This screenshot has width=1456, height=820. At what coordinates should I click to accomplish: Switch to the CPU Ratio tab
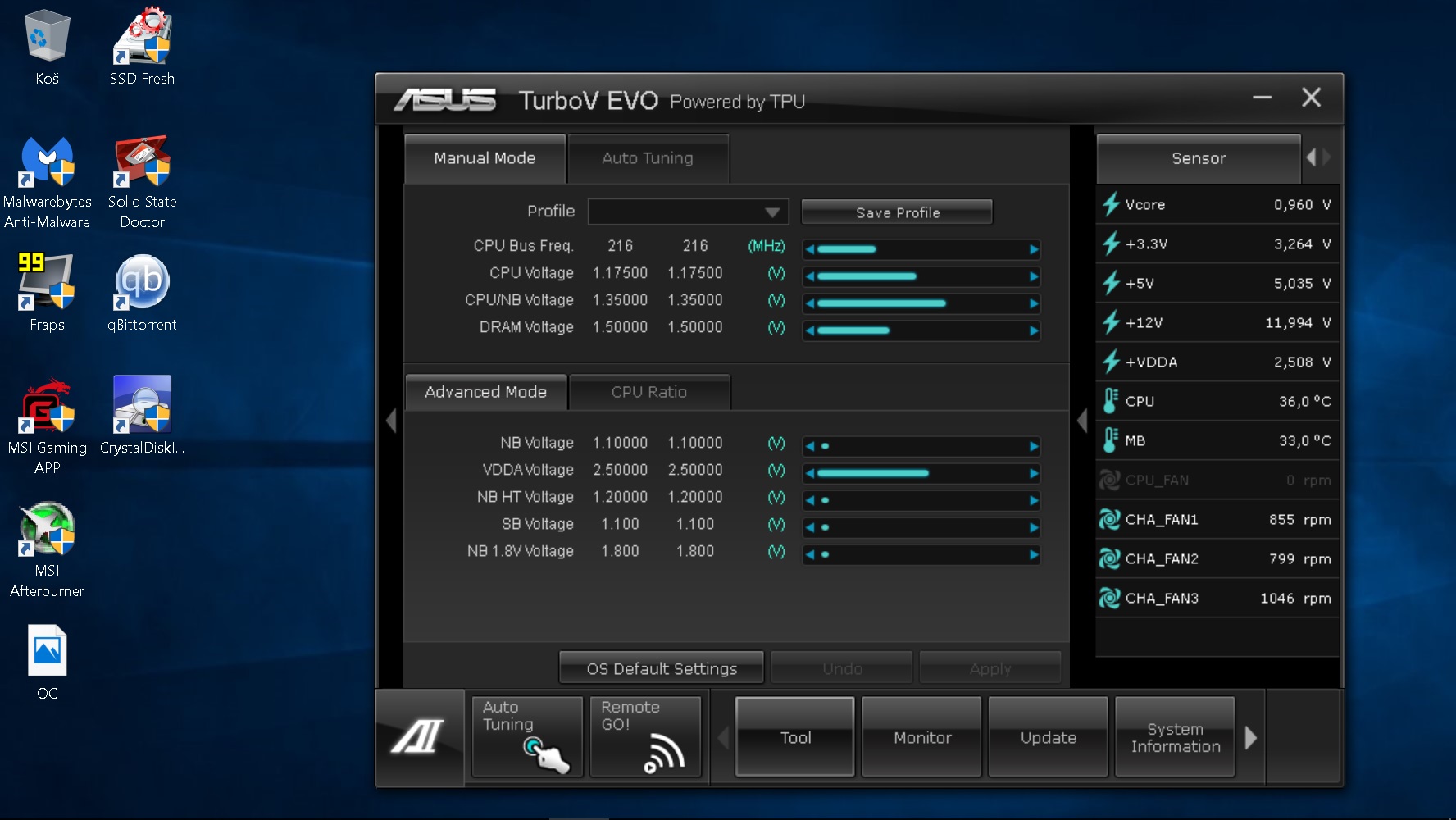[648, 392]
